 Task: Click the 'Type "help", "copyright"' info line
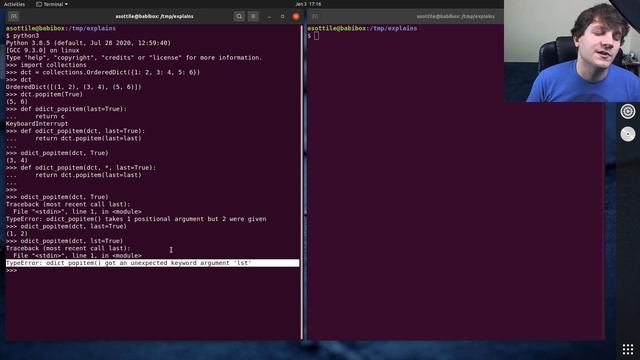134,58
